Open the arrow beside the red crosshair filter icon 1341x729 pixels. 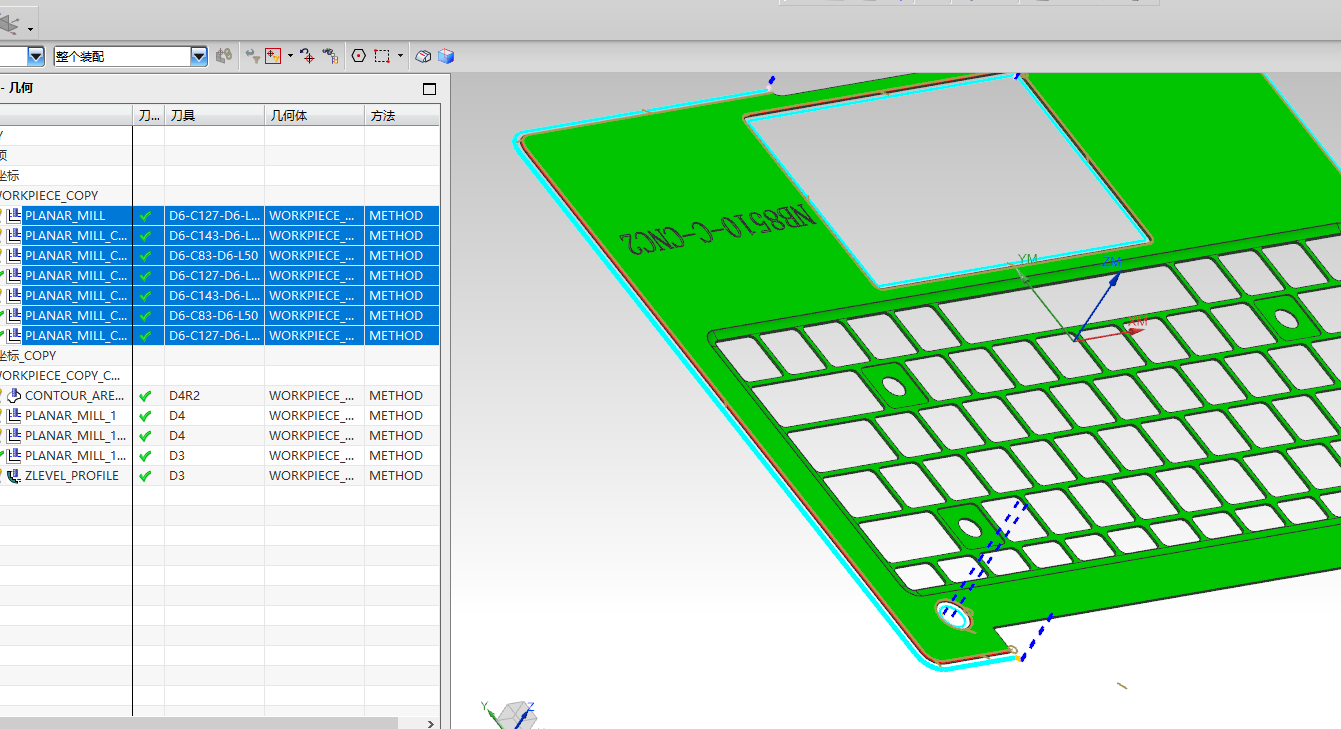tap(290, 57)
